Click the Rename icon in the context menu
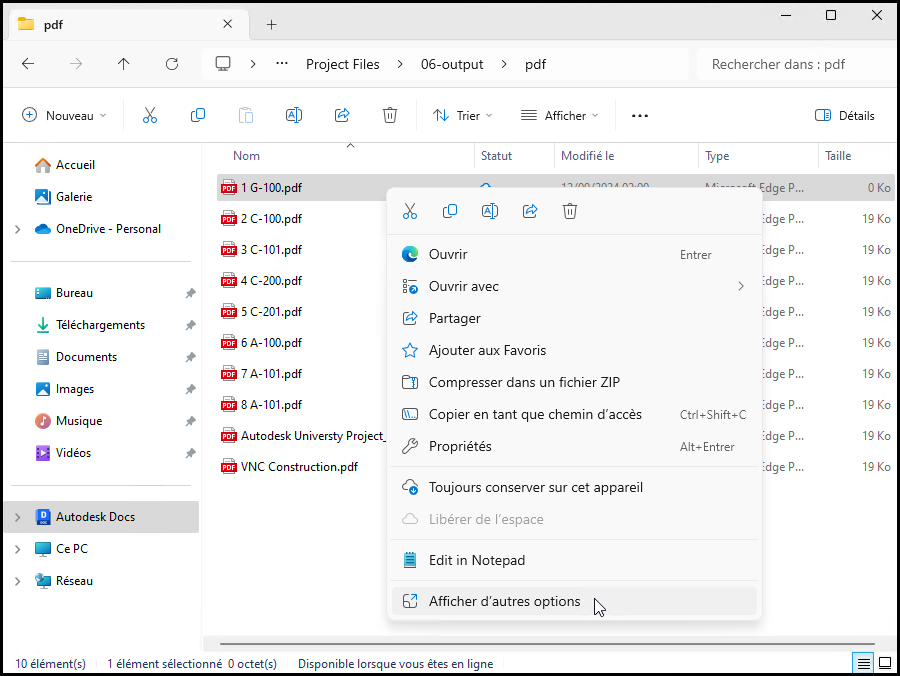900x676 pixels. point(490,211)
